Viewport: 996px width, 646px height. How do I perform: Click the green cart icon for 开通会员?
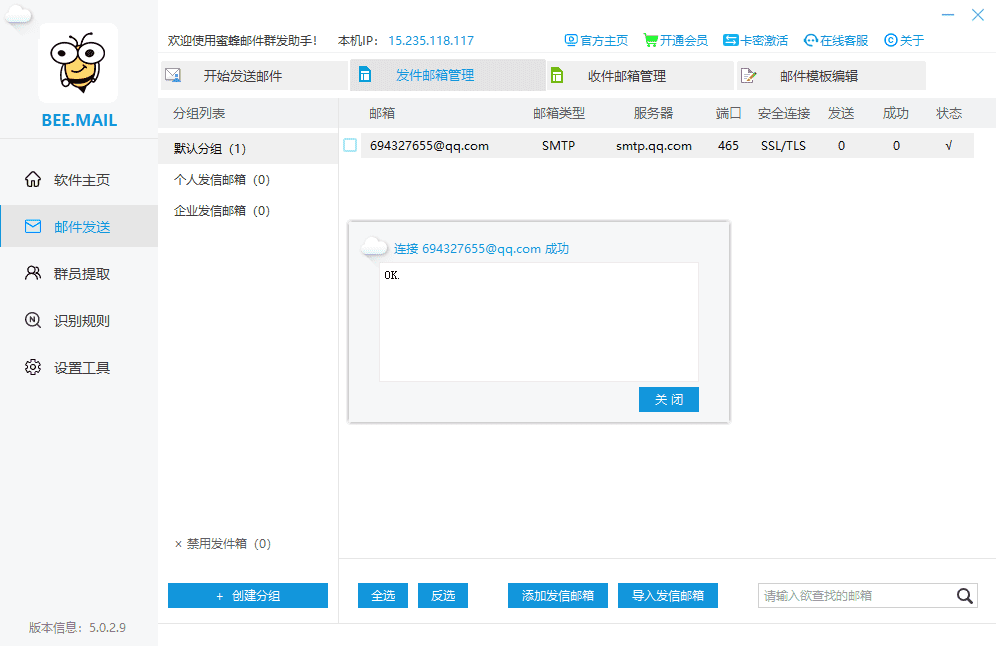pos(650,41)
